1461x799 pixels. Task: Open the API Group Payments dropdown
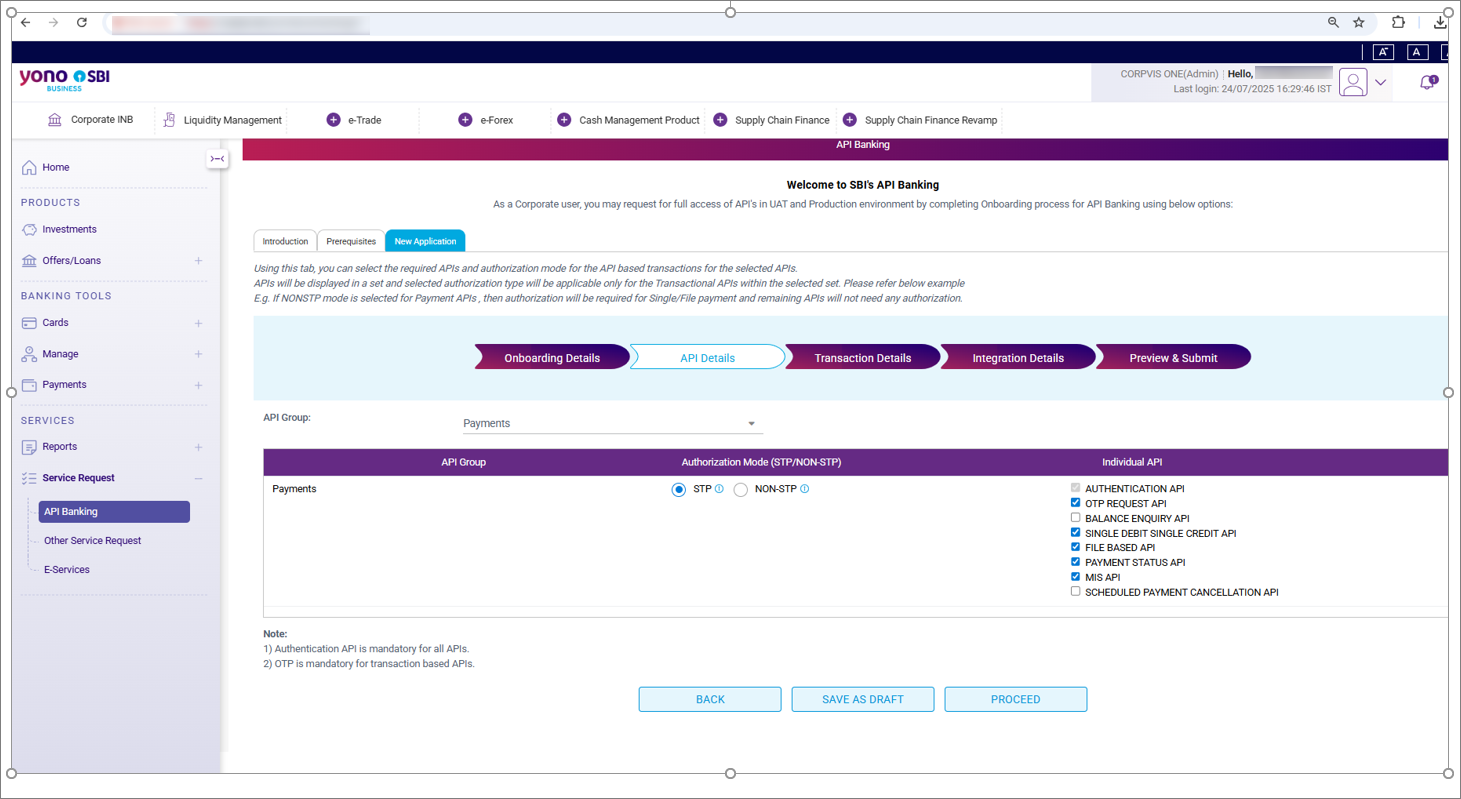click(612, 423)
